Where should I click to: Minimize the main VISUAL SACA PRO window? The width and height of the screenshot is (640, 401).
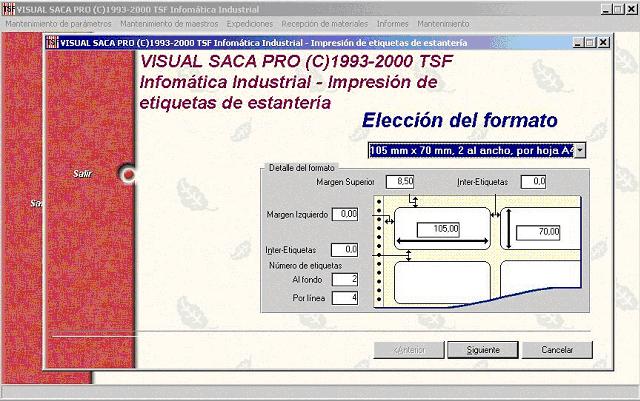coord(607,9)
